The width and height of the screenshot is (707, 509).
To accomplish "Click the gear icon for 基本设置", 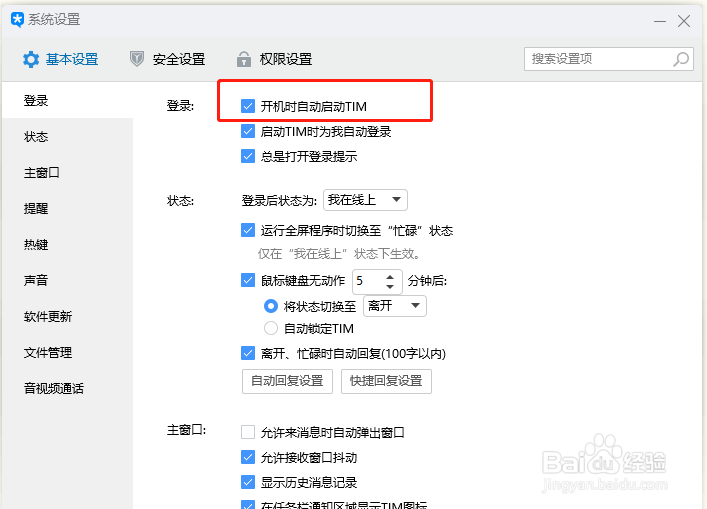I will coord(31,60).
